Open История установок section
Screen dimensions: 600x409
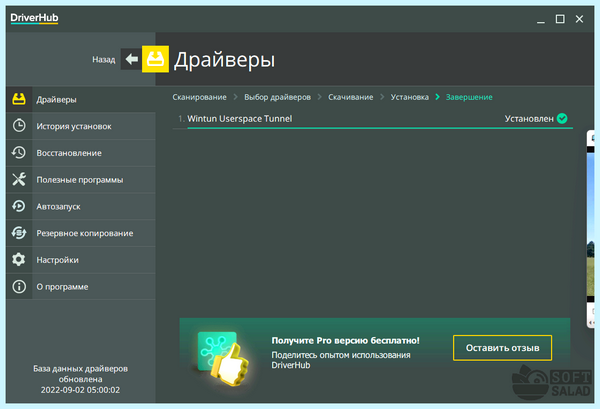click(x=81, y=126)
